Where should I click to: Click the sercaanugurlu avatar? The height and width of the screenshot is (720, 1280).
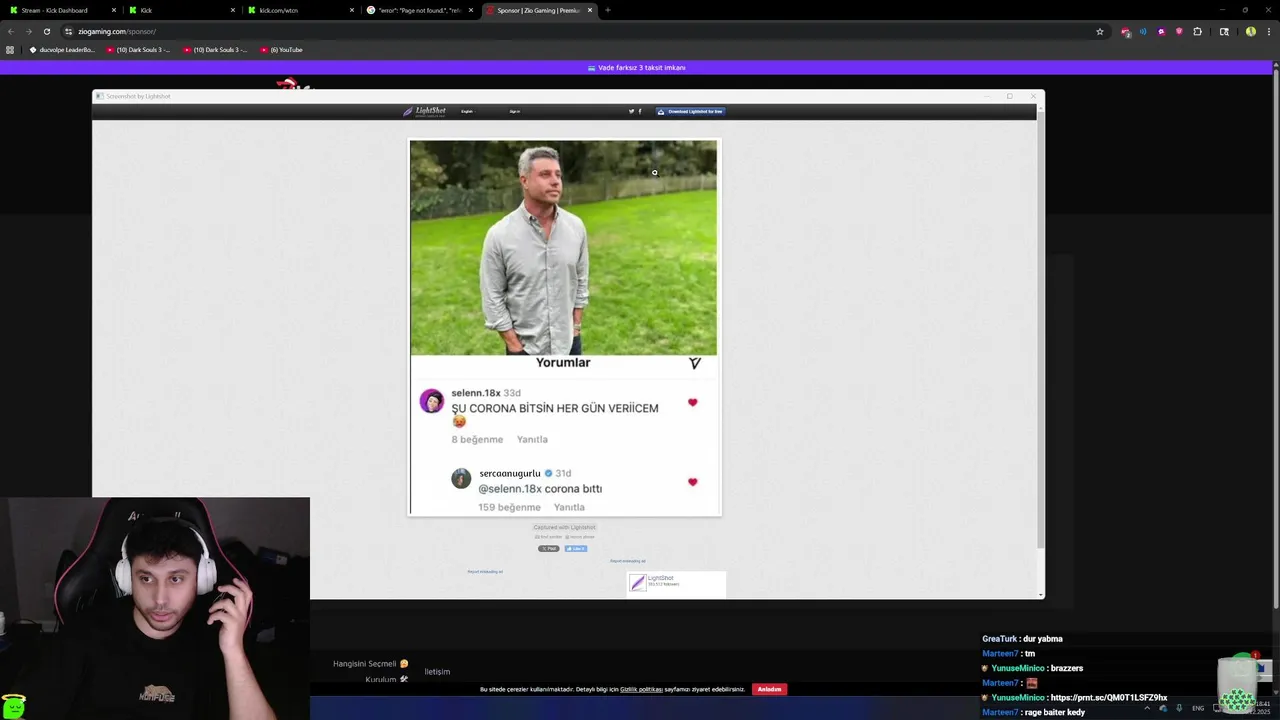(461, 478)
